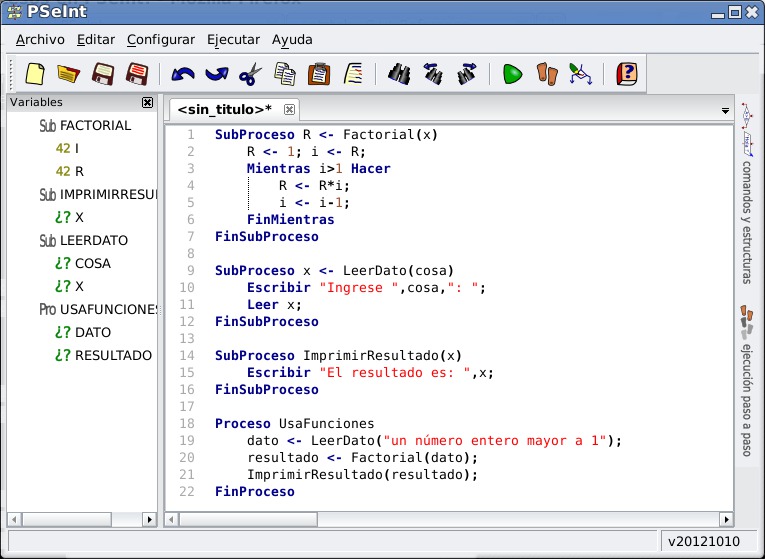Click the string "El resultado es: "

point(395,373)
